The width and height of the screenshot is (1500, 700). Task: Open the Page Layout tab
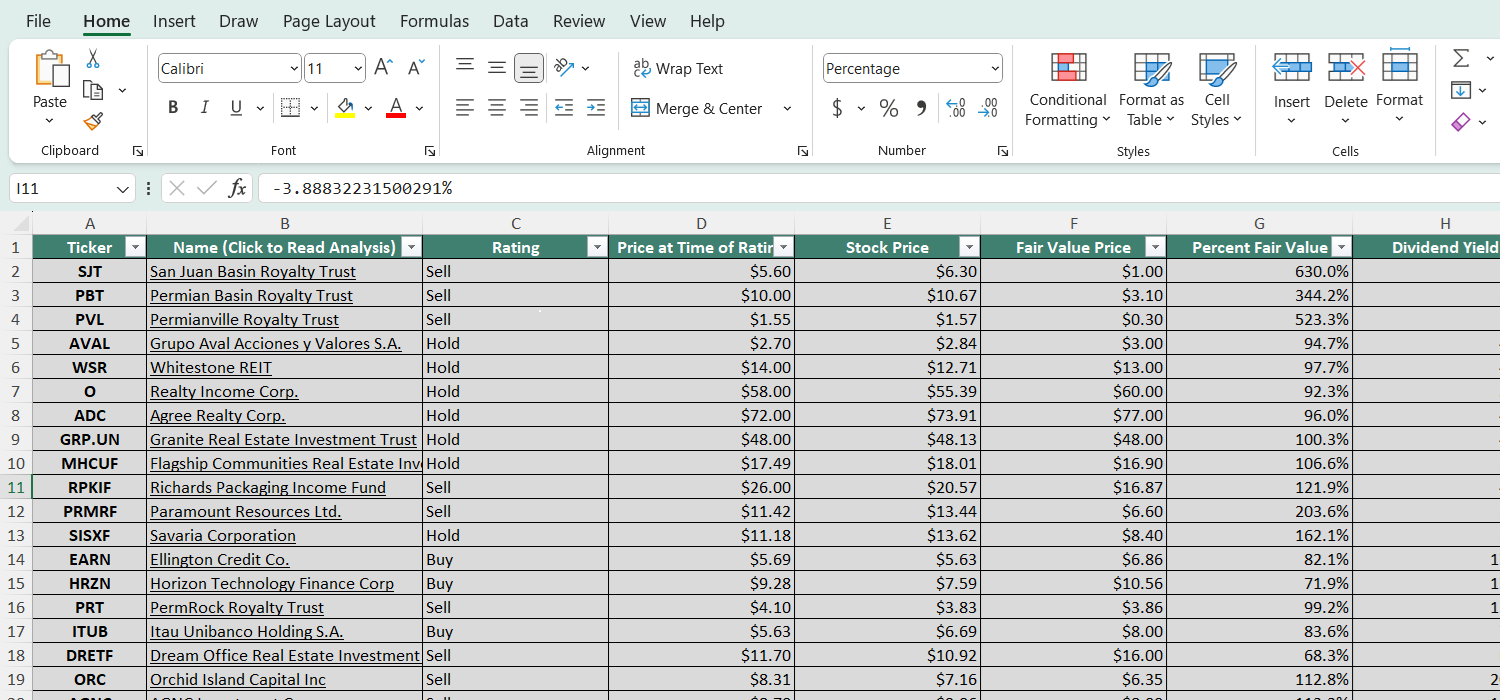click(329, 21)
